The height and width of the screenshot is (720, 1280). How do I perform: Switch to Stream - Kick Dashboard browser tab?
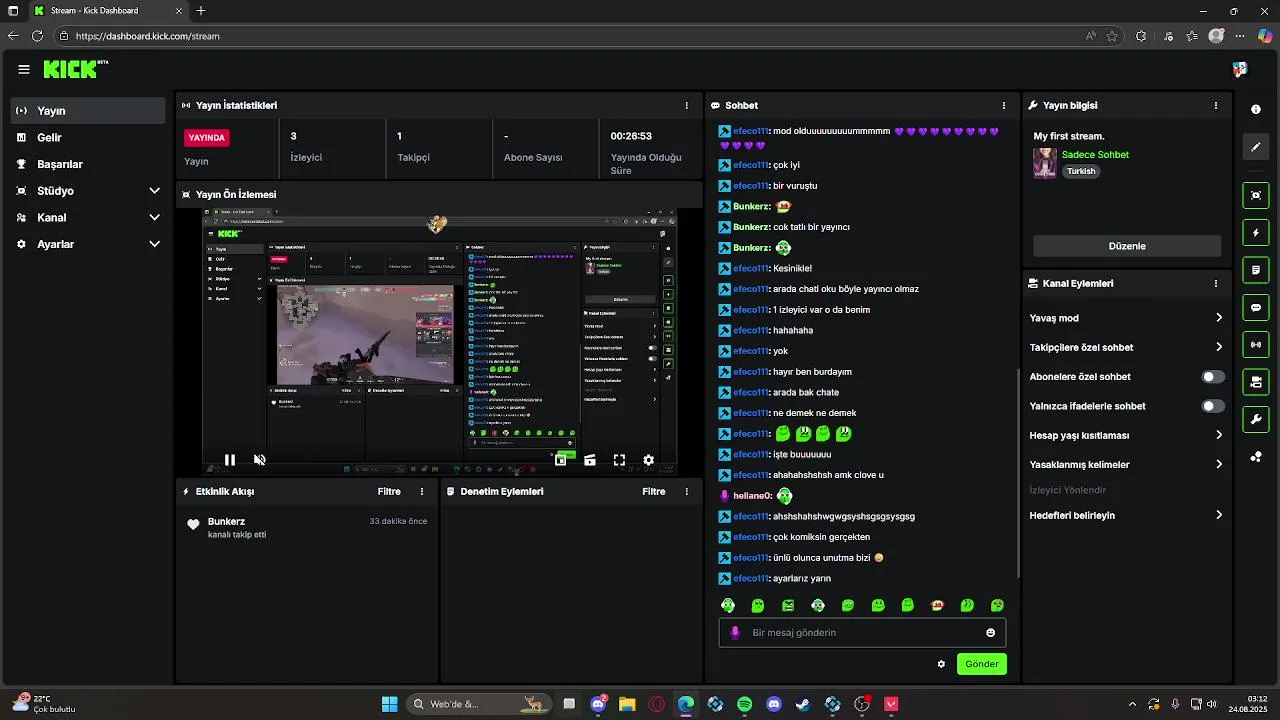(106, 11)
